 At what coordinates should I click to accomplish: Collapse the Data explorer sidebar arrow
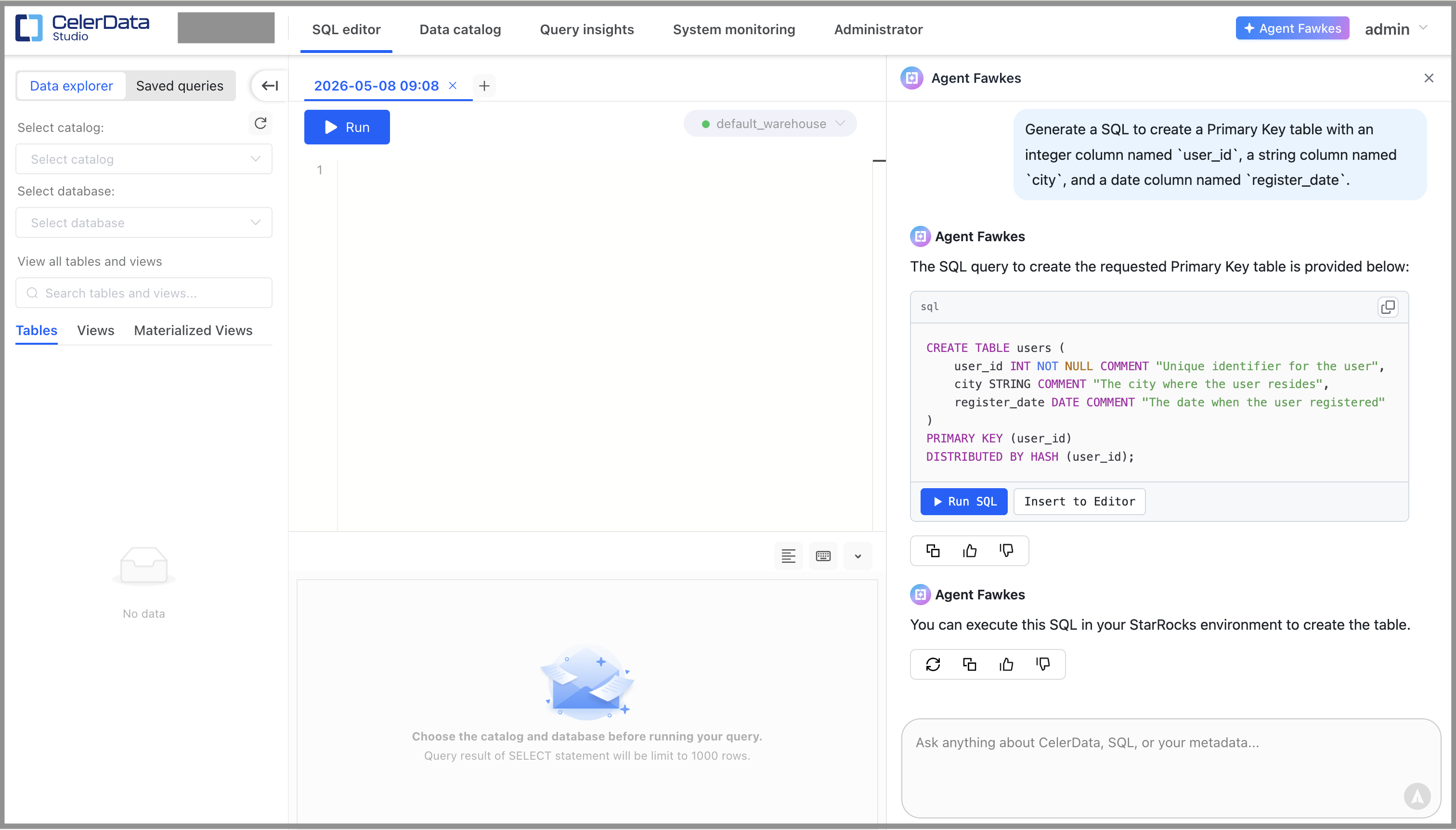[x=270, y=86]
